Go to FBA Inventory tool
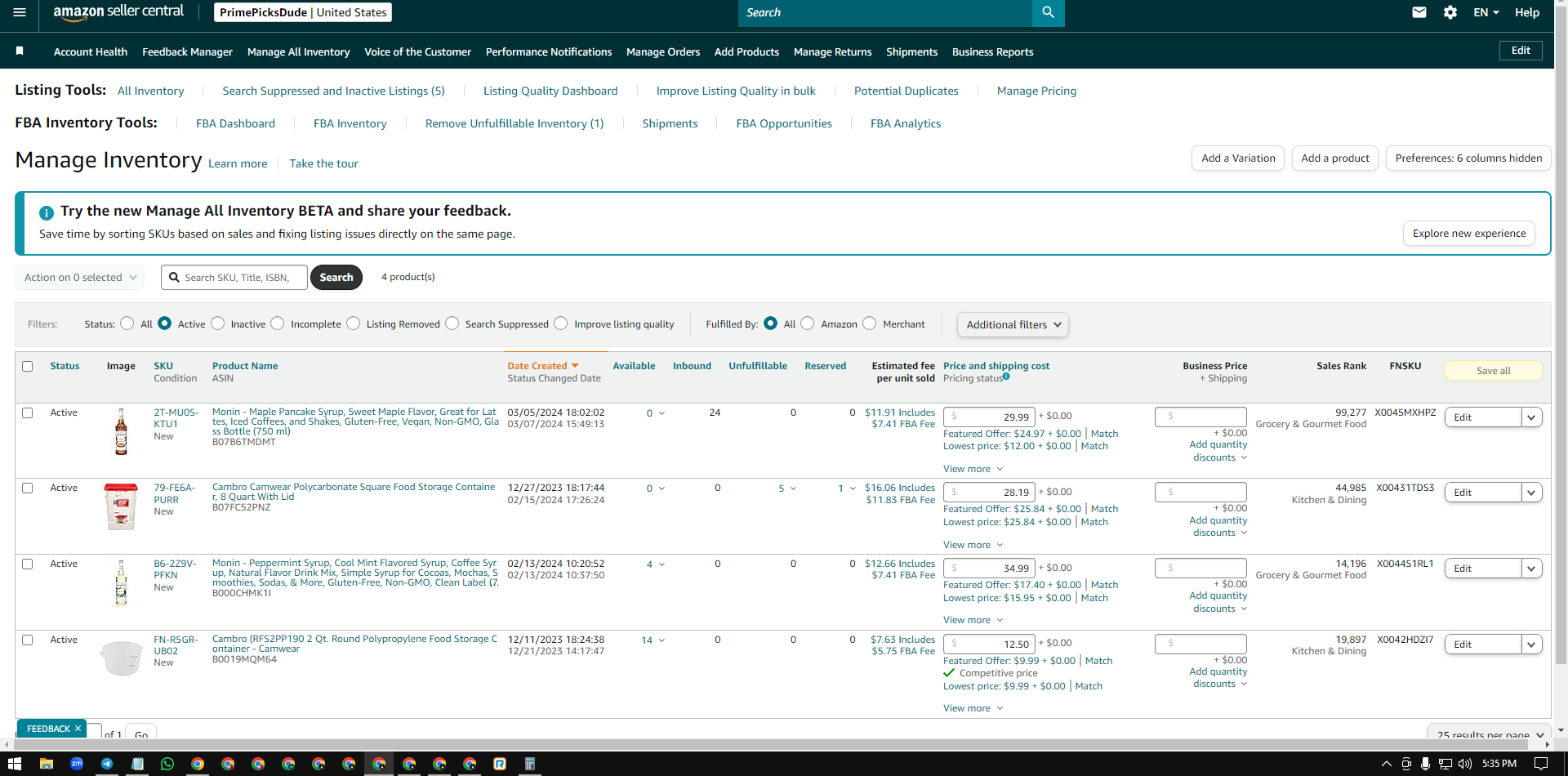1568x776 pixels. [350, 123]
